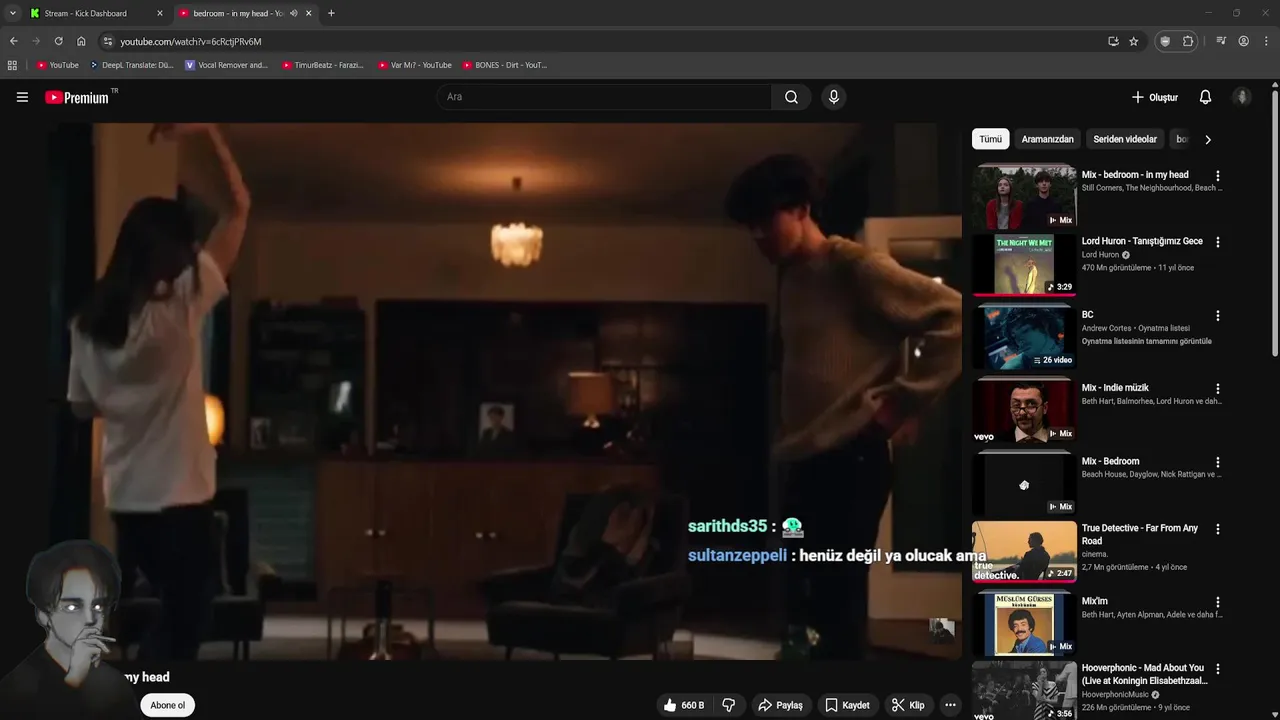The image size is (1280, 720).
Task: Select the Aramanızdan filter chip
Action: (1047, 139)
